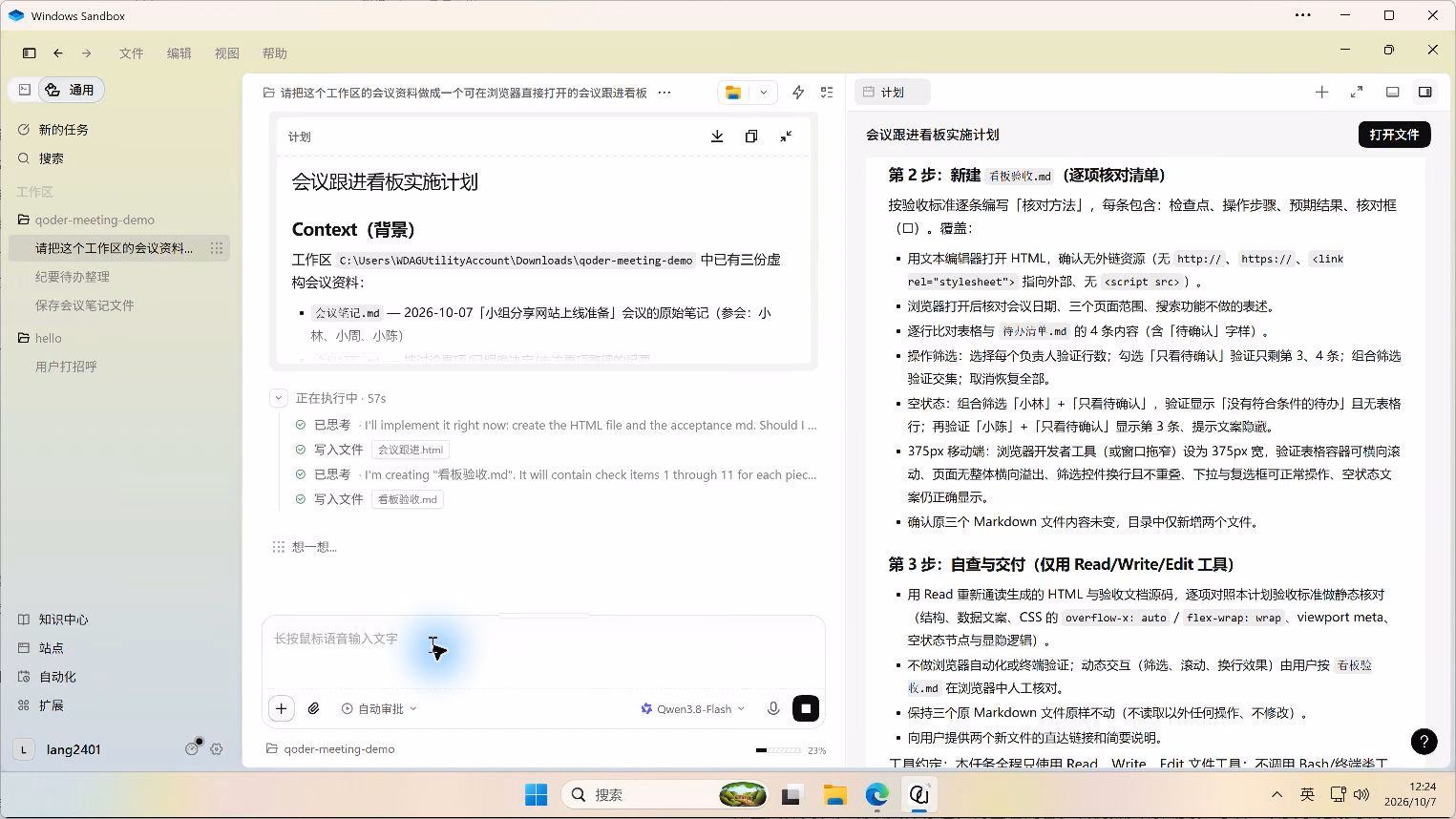Click the notification icon next to lang2401
The height and width of the screenshot is (819, 1456).
click(x=192, y=748)
